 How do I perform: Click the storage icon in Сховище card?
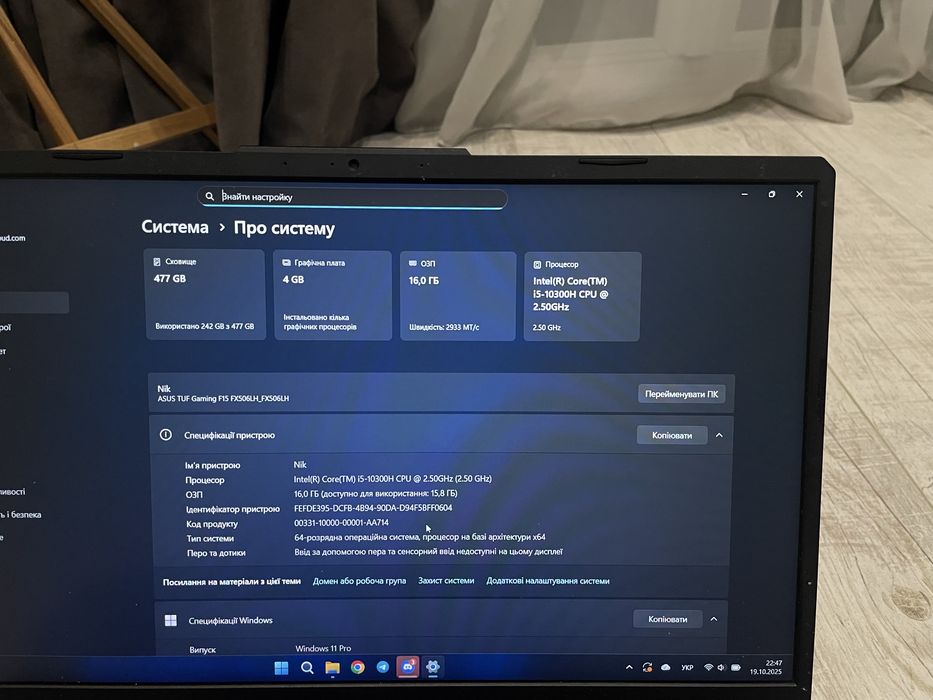tap(157, 262)
